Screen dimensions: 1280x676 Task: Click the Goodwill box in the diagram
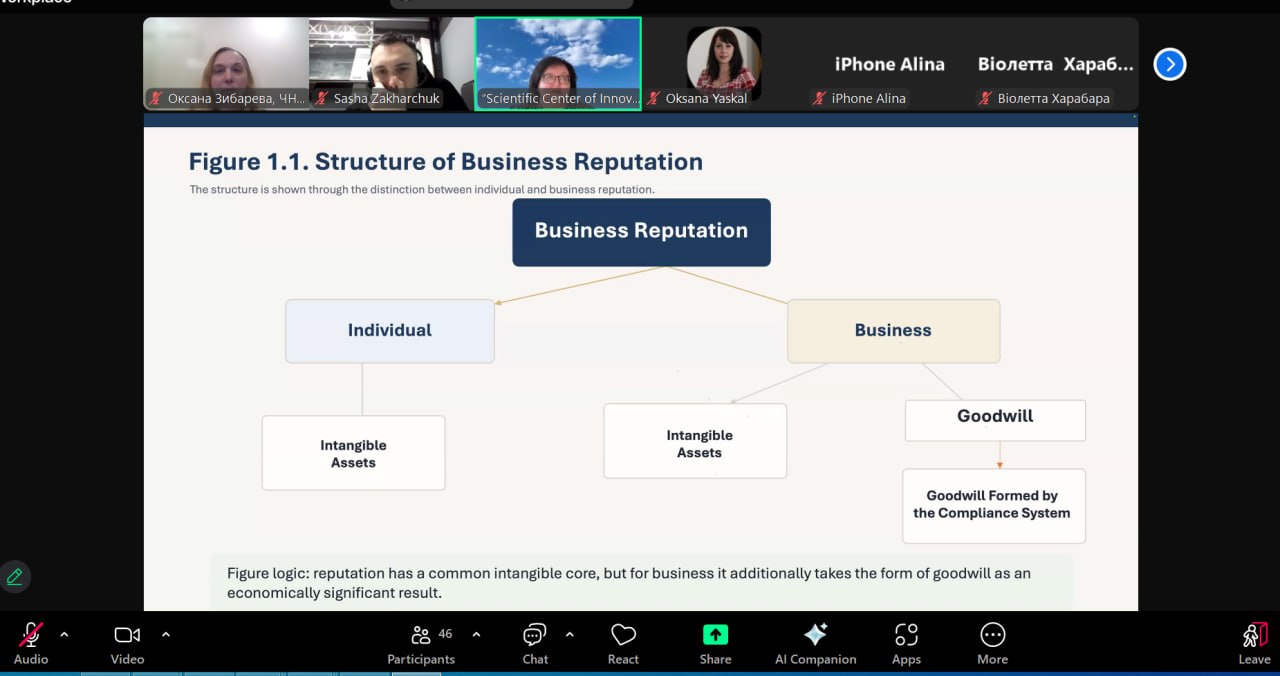coord(995,420)
